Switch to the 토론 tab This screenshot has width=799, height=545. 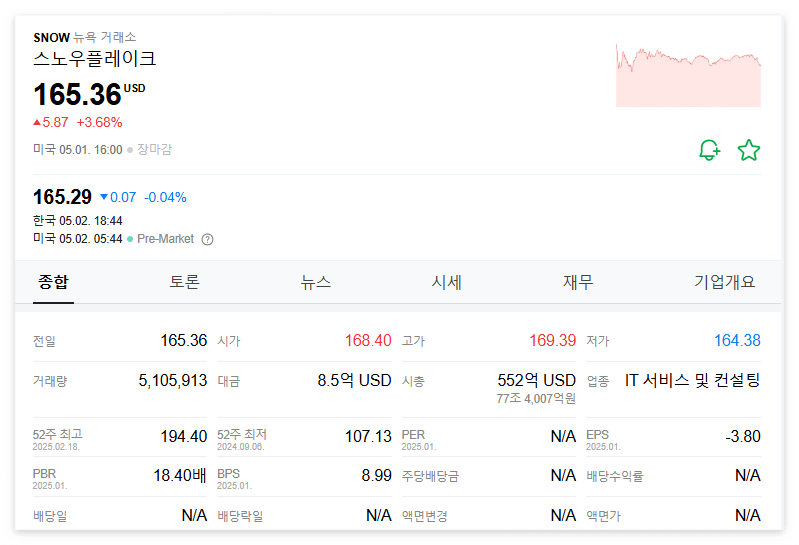[x=184, y=282]
